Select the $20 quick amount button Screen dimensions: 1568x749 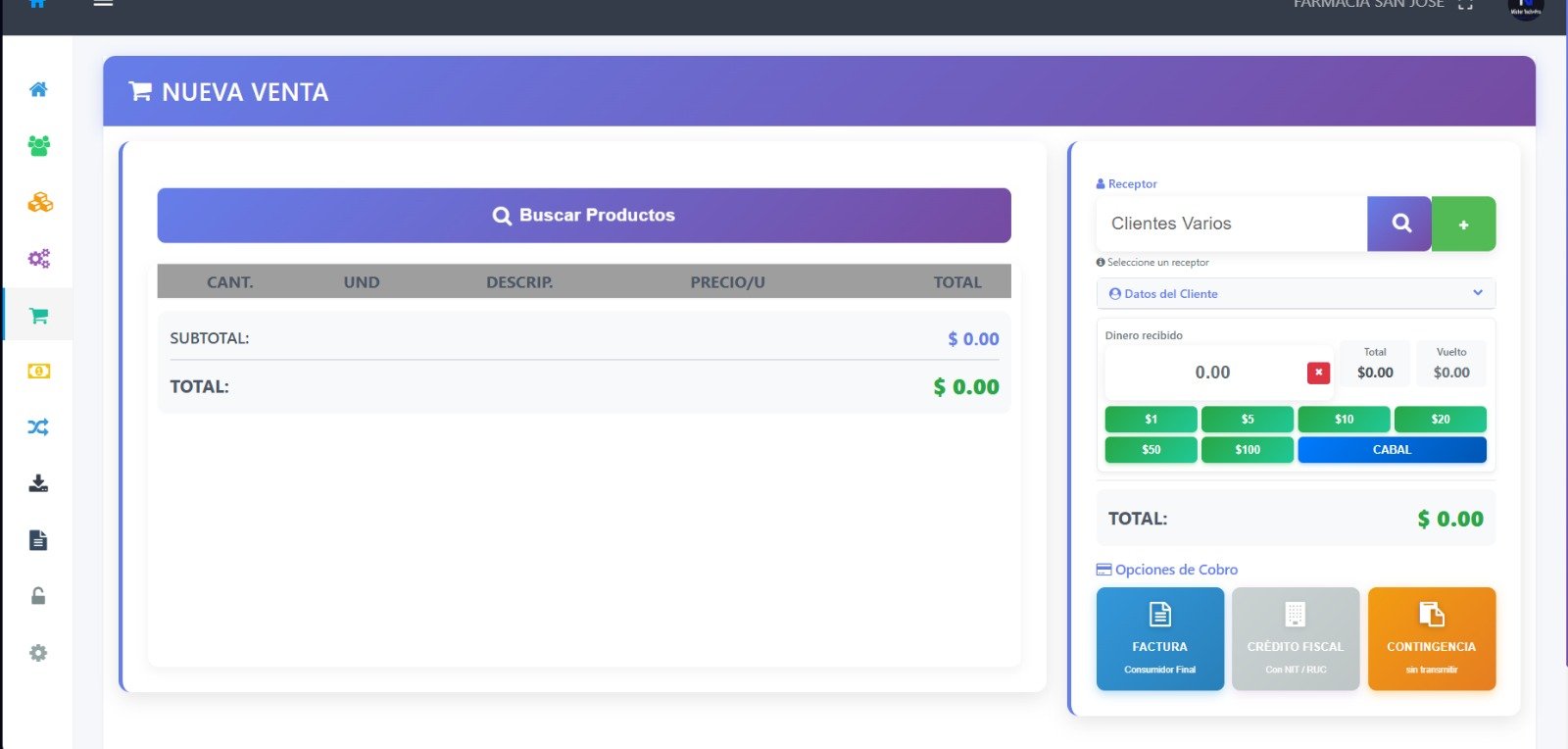(x=1440, y=420)
